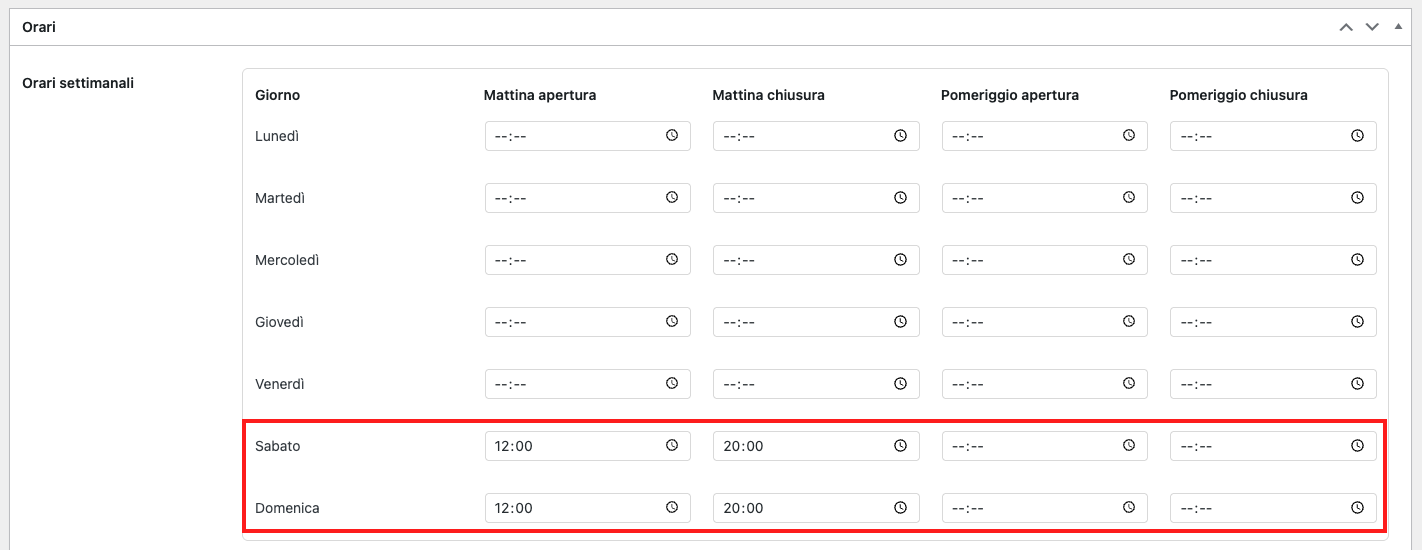Open clock picker for Giovedì Pomeriggio apertura

1129,322
